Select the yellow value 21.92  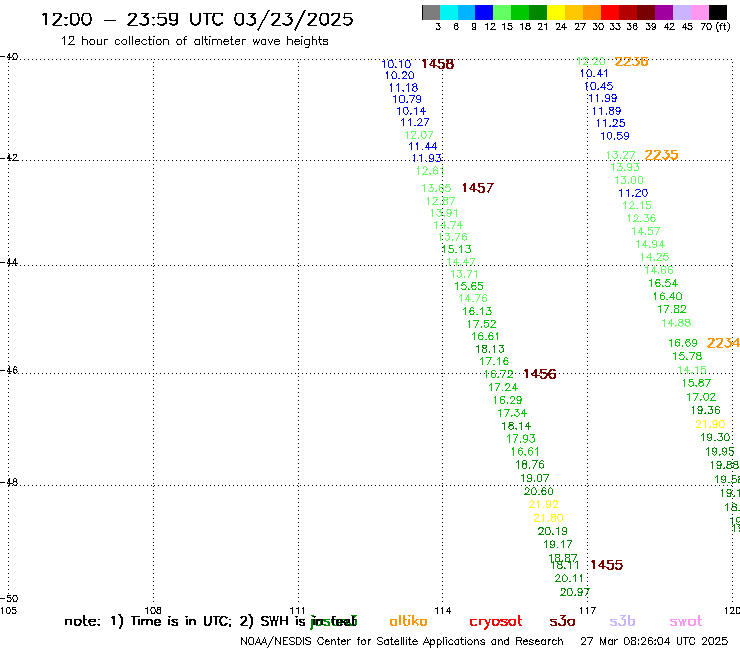pos(544,504)
